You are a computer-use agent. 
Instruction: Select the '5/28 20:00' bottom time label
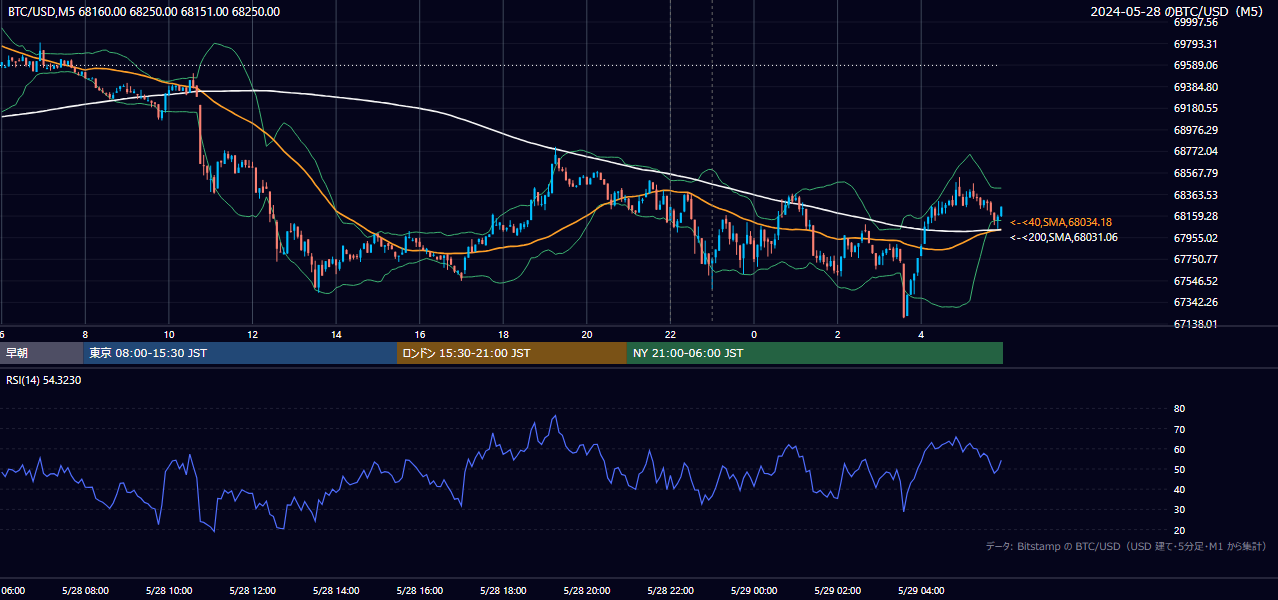tap(587, 590)
